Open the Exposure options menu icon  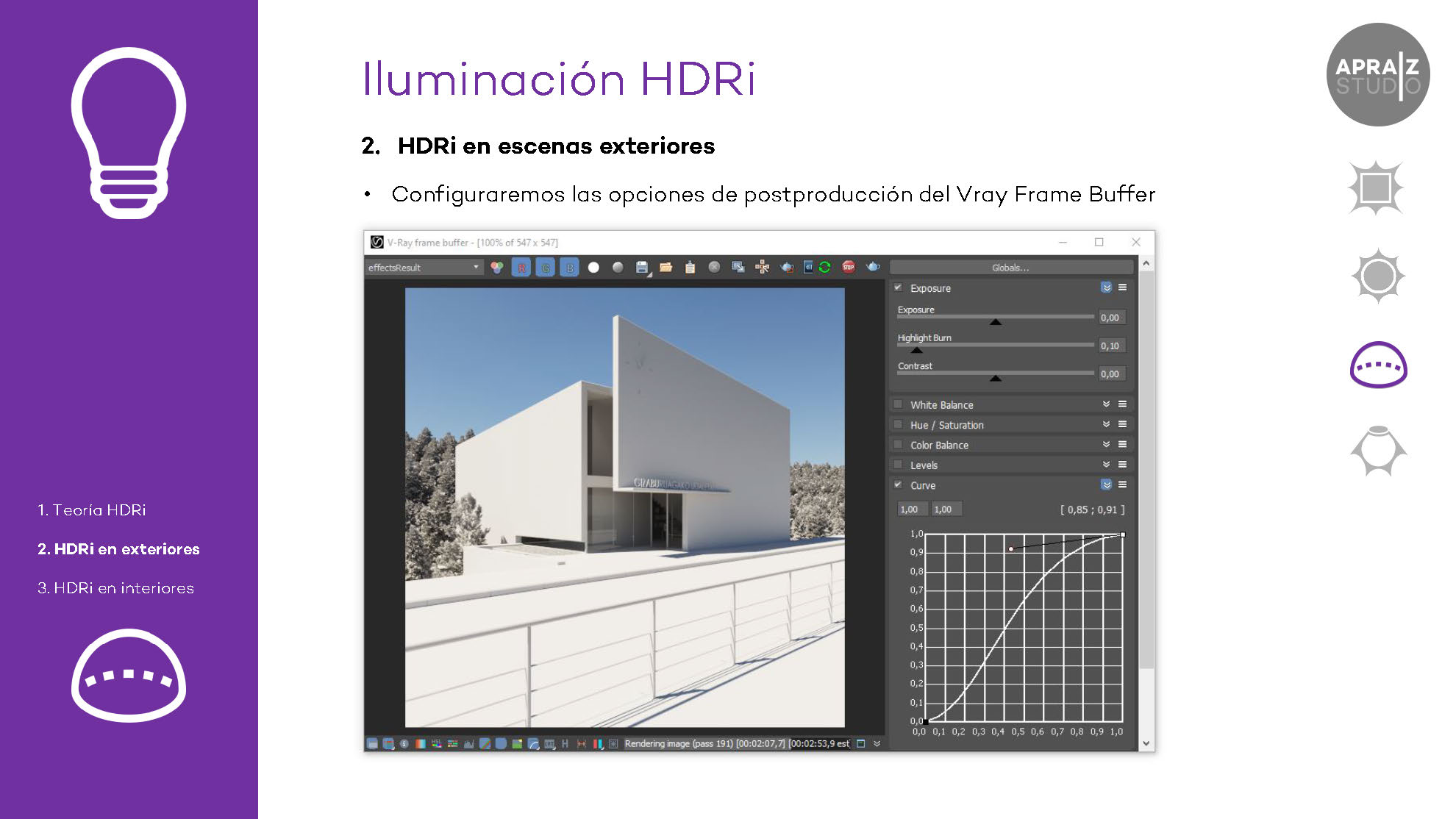tap(1123, 287)
